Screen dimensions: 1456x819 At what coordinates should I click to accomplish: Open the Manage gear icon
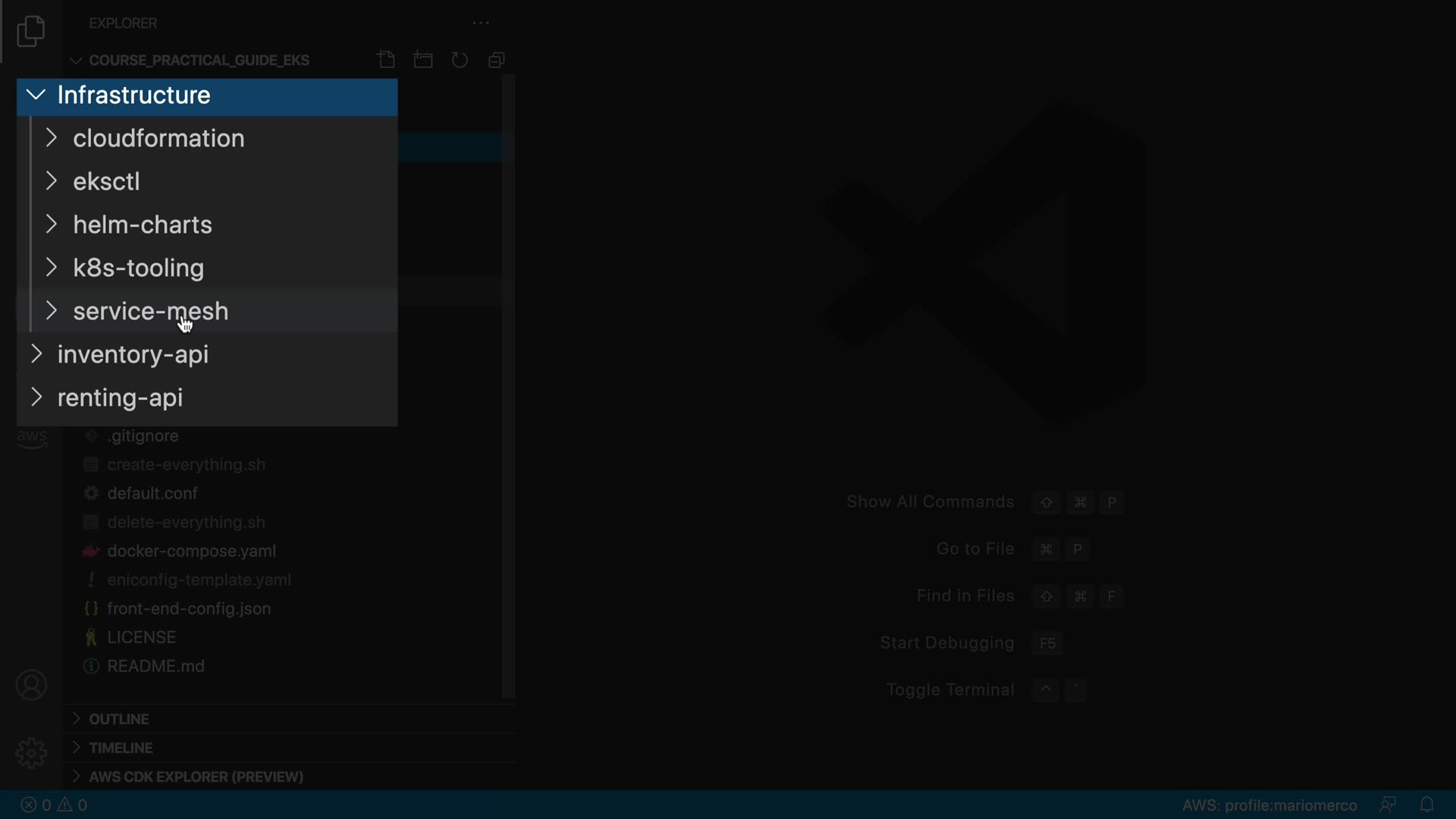31,753
